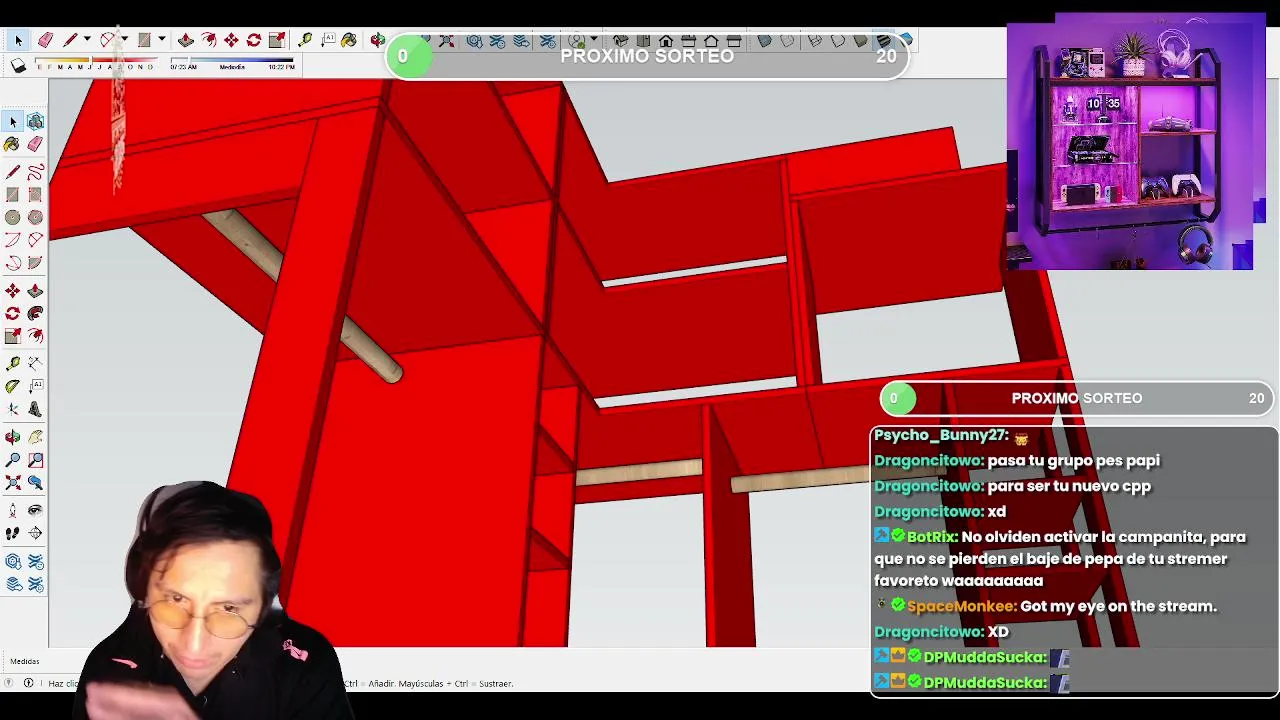The image size is (1280, 720).
Task: Select the pink Eraser in the left toolbar
Action: coord(35,145)
